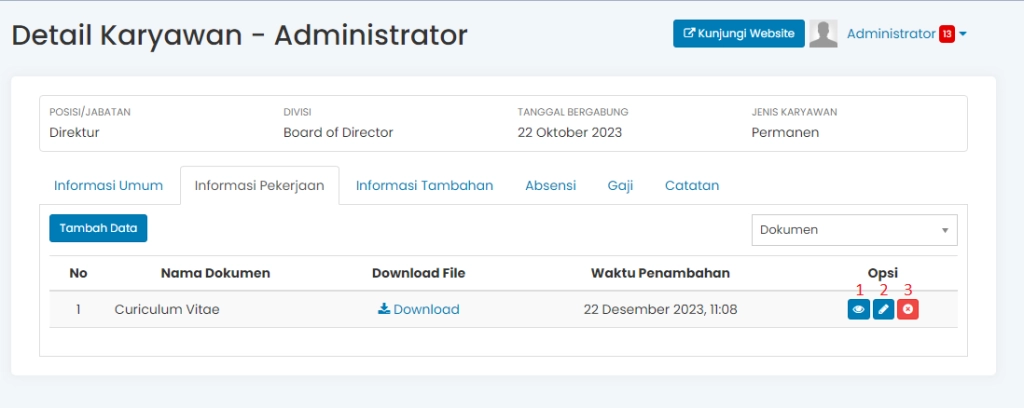Click the Tambah Data button
The width and height of the screenshot is (1024, 408).
[x=98, y=228]
